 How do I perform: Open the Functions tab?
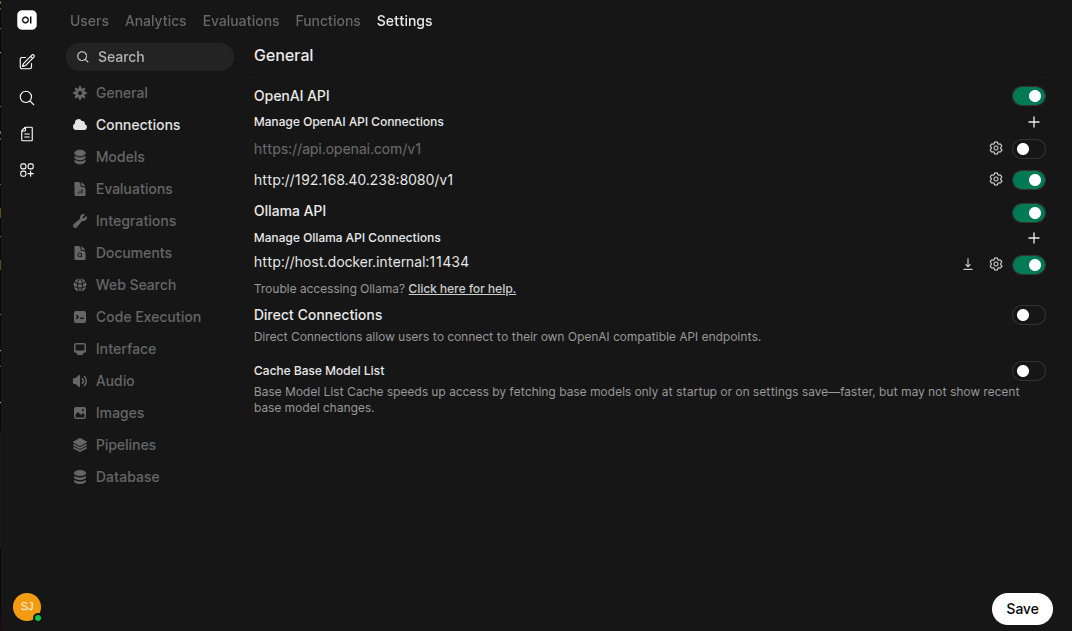pos(327,21)
